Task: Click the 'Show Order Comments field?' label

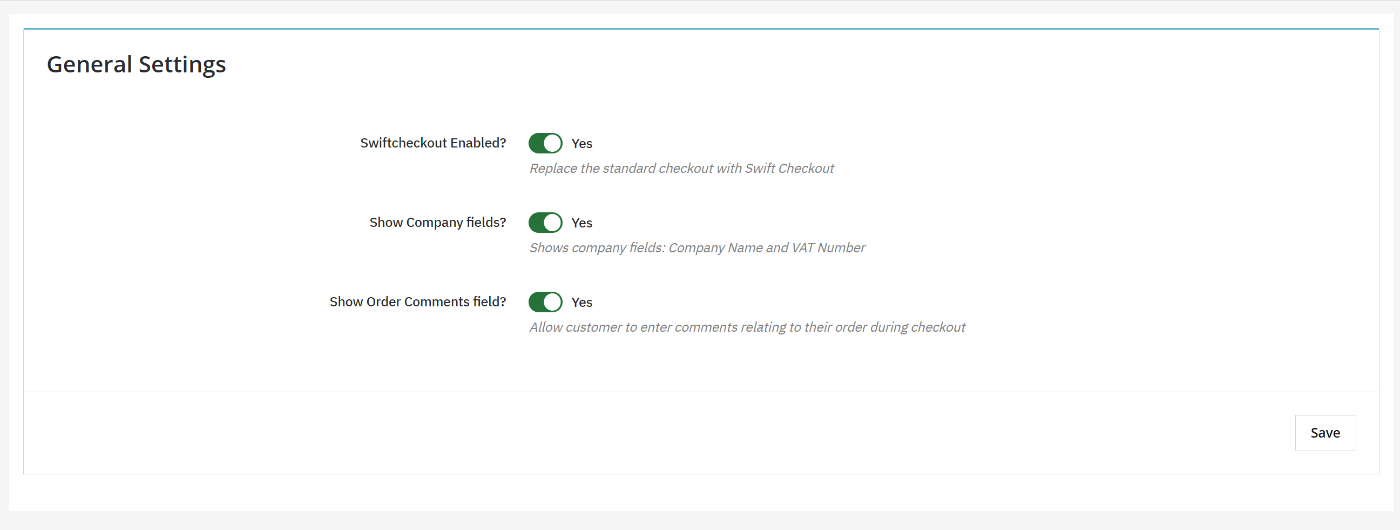Action: (418, 302)
